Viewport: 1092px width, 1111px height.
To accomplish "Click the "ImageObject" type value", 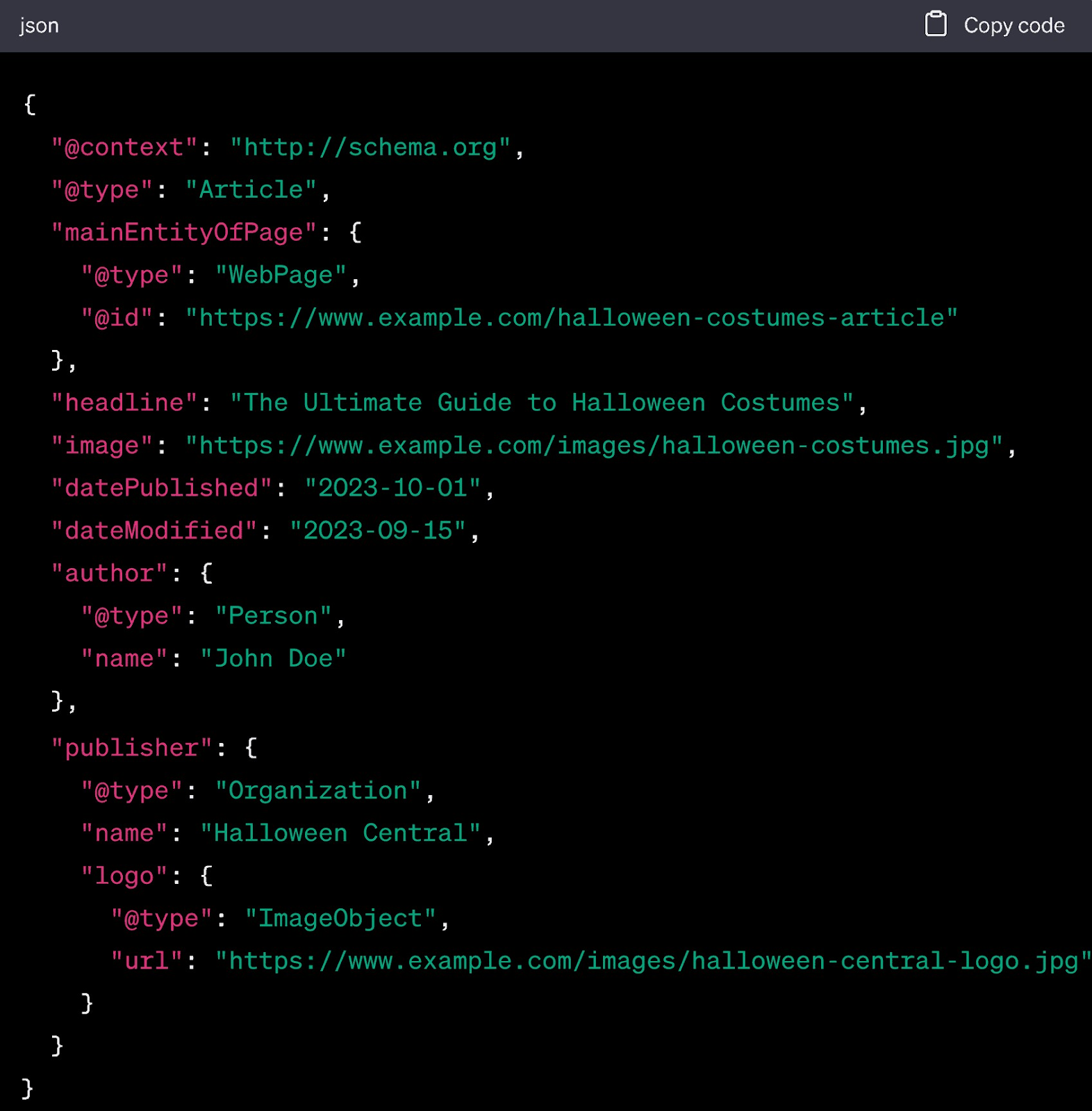I will pos(340,918).
